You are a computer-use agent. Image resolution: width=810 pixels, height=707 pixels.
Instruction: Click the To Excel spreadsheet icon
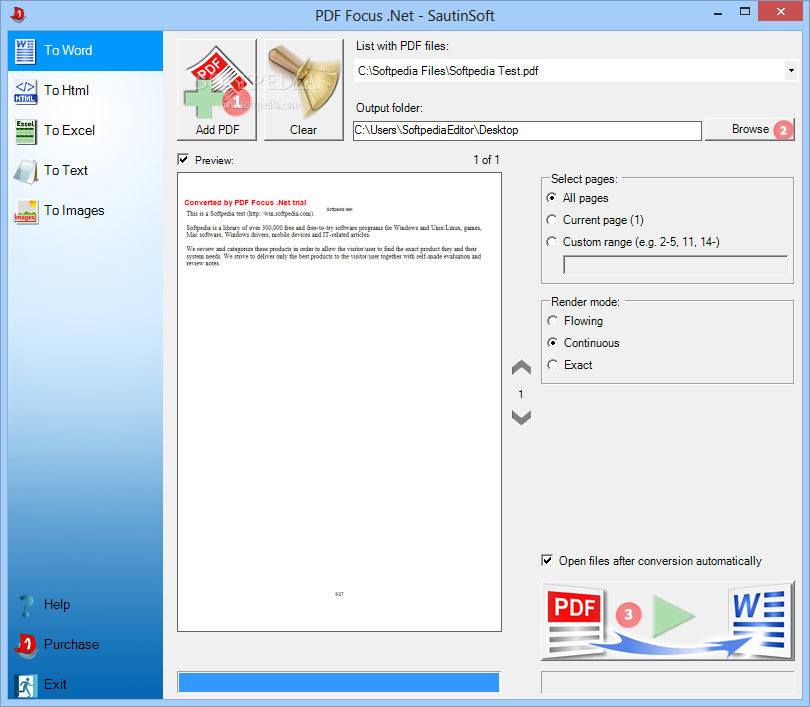pos(25,132)
